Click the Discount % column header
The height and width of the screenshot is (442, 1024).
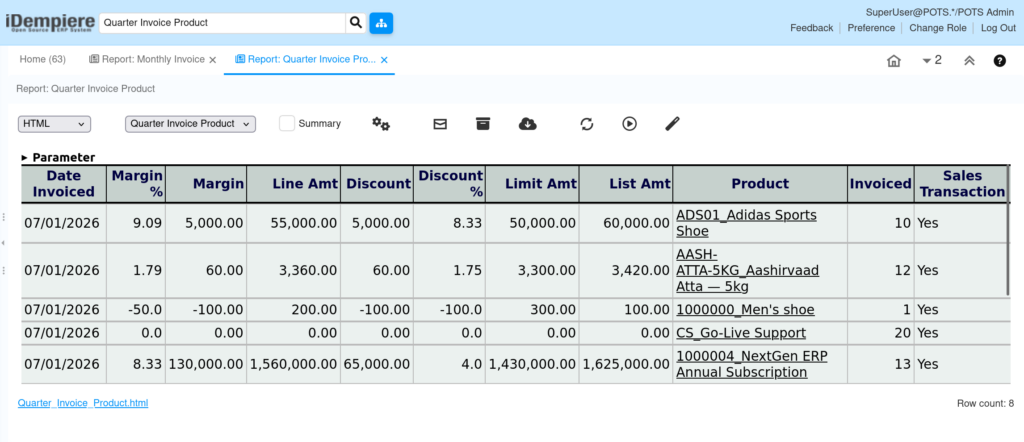(449, 184)
